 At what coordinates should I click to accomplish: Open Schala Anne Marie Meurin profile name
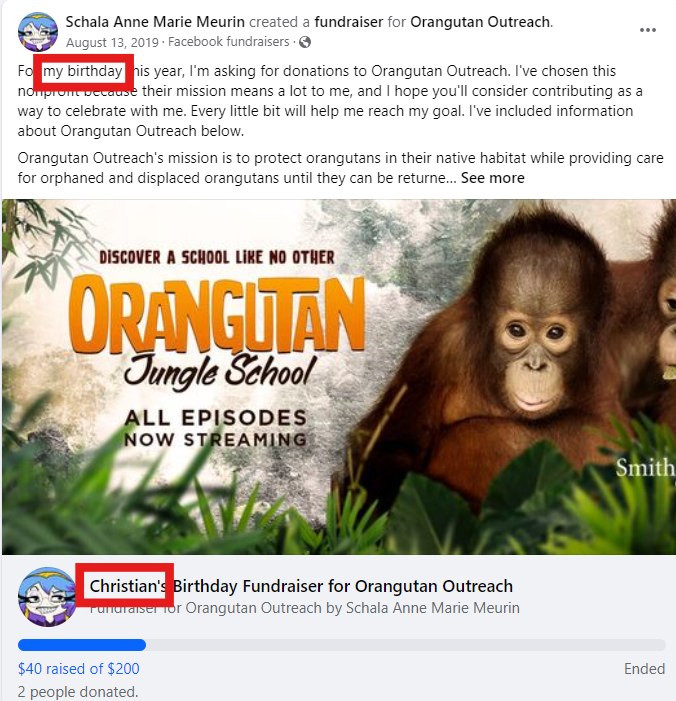(x=155, y=21)
